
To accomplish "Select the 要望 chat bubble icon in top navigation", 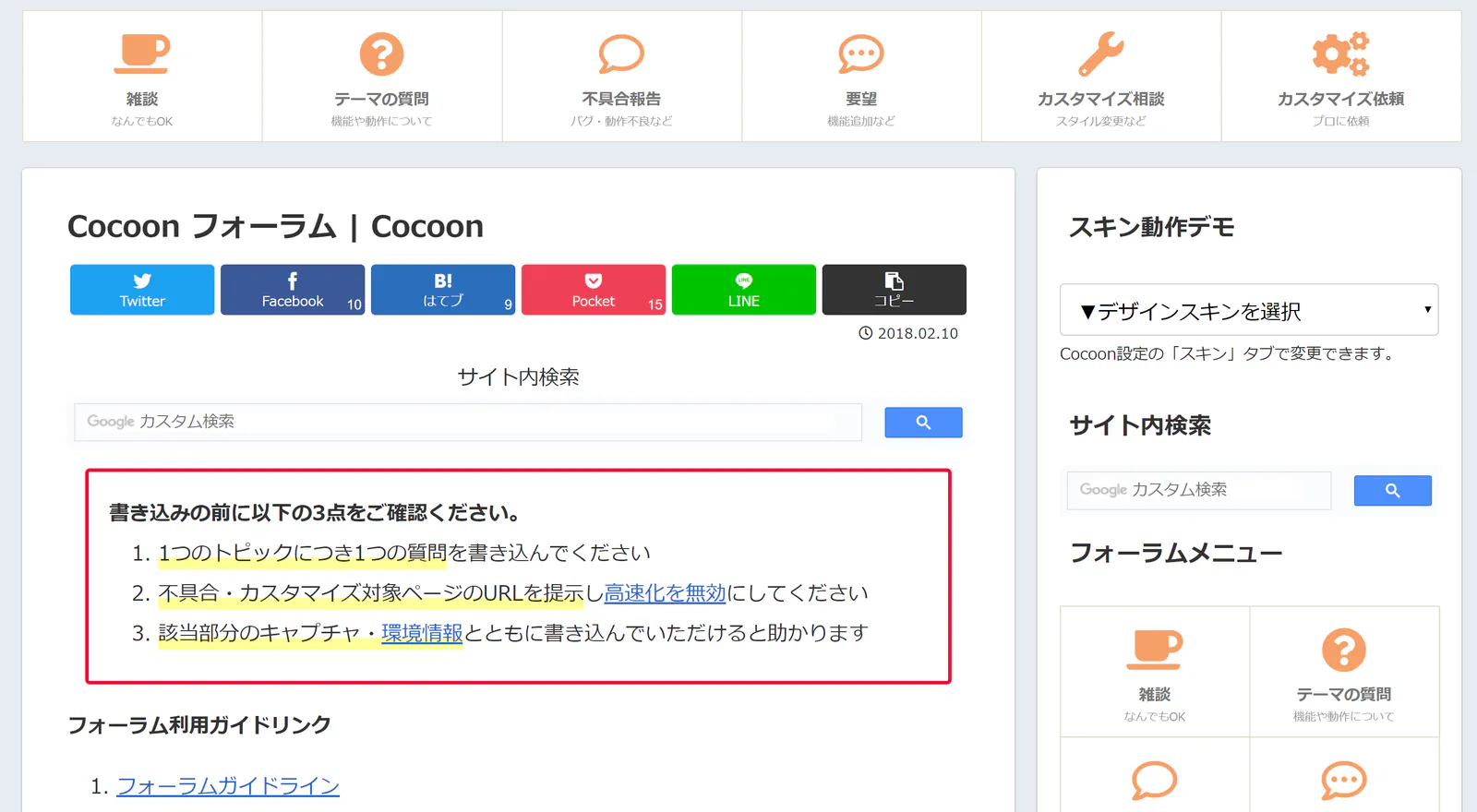I will [x=861, y=54].
